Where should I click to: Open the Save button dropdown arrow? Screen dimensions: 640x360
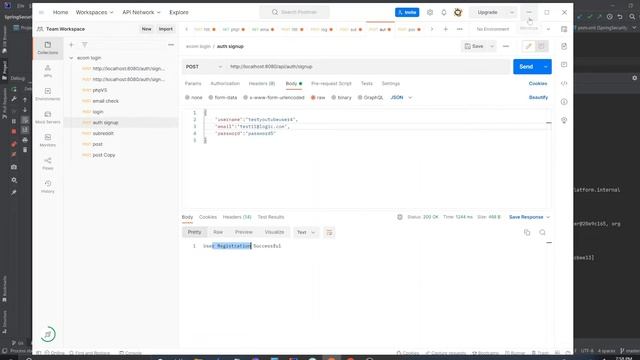492,47
